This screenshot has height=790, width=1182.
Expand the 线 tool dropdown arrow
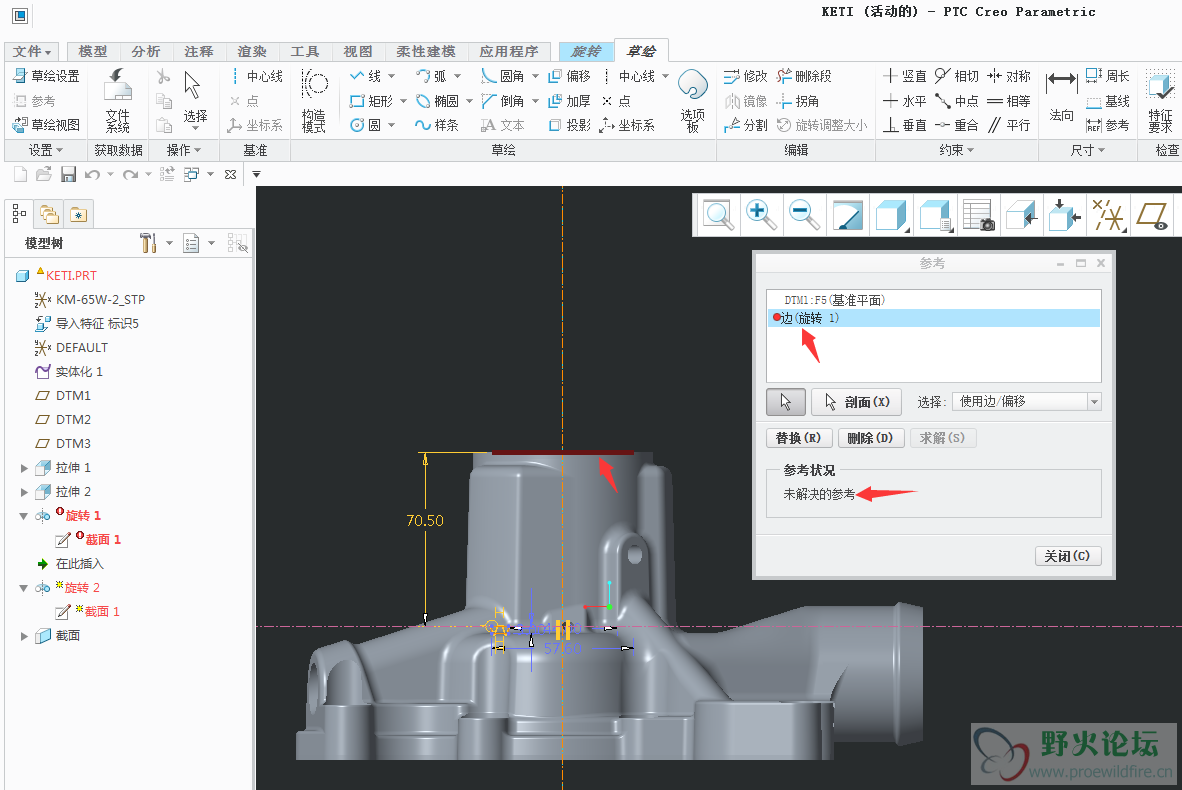click(391, 76)
